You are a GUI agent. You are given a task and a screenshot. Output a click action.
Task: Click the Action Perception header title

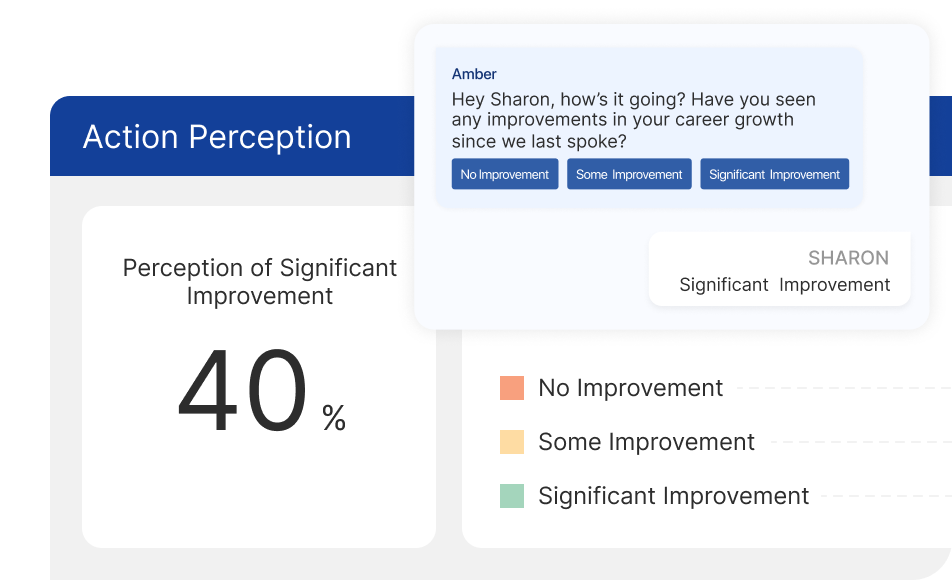pyautogui.click(x=217, y=137)
